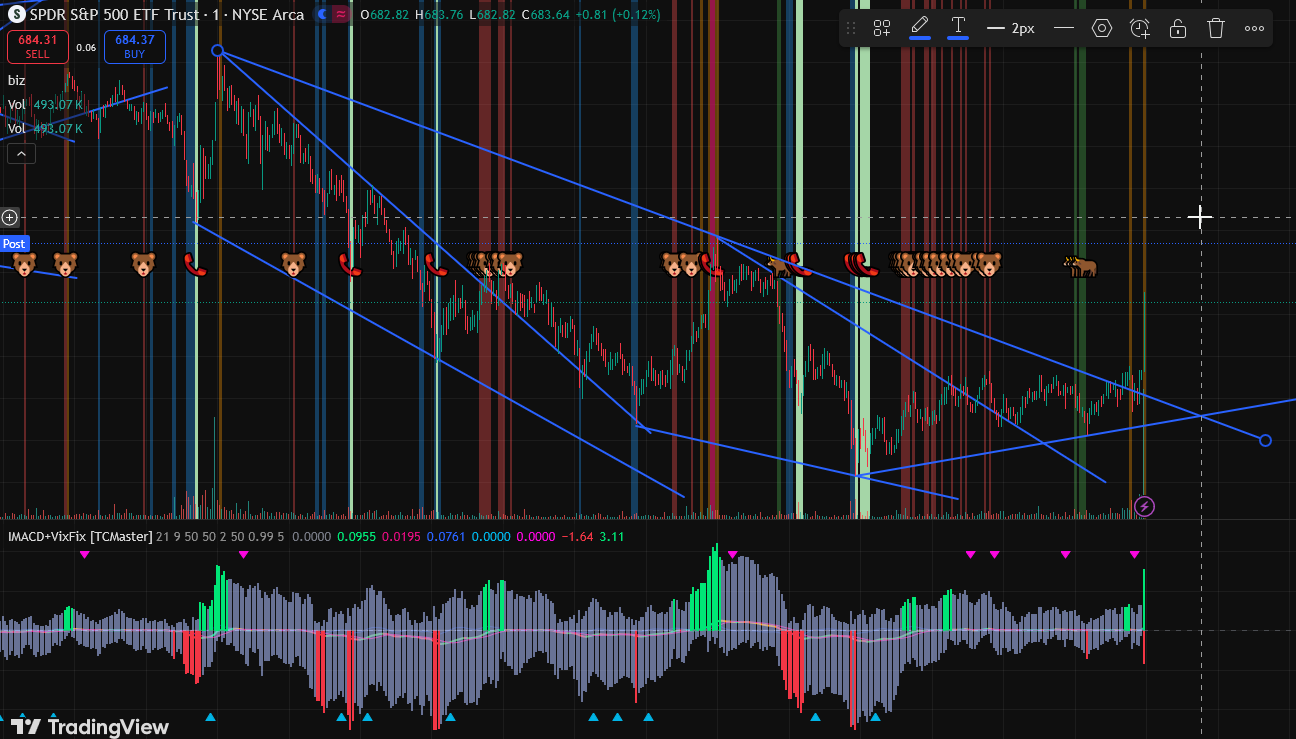
Task: Click the red SELL 684.31 button
Action: (37, 46)
